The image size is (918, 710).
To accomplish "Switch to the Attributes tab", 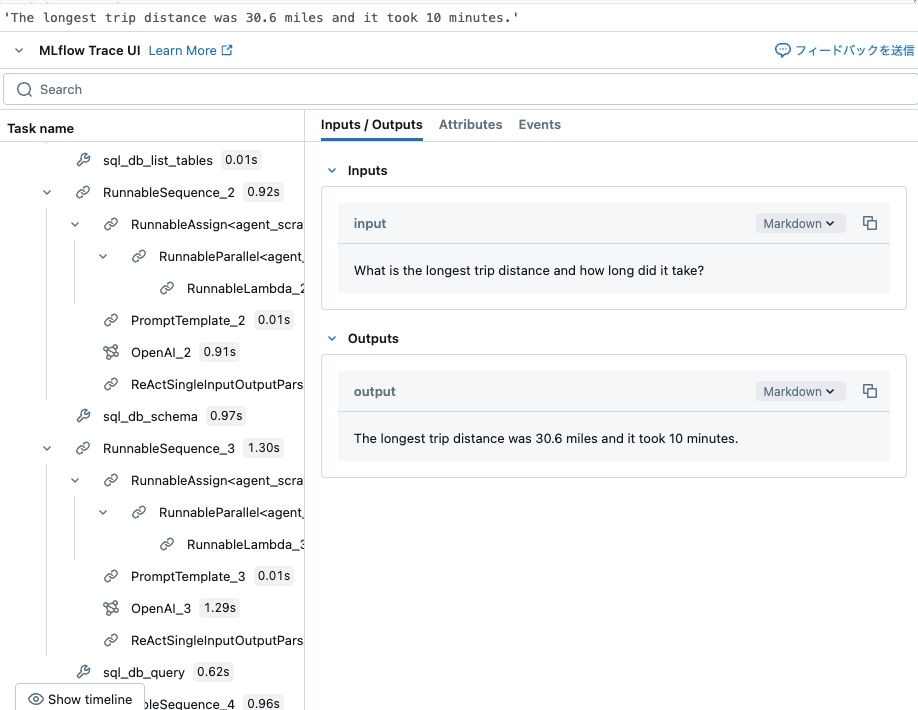I will pyautogui.click(x=471, y=124).
